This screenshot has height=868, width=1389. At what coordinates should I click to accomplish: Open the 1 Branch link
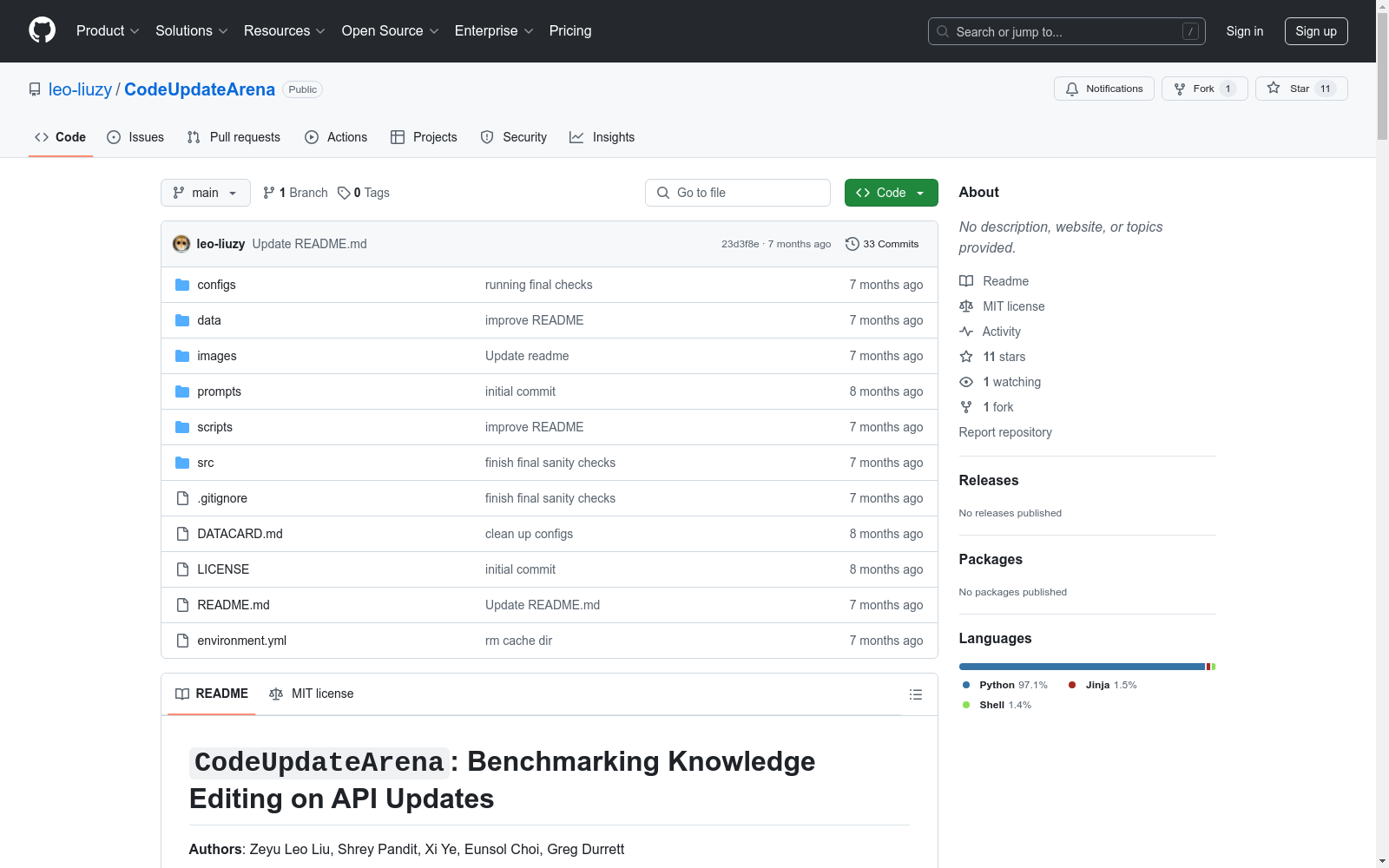click(x=295, y=193)
